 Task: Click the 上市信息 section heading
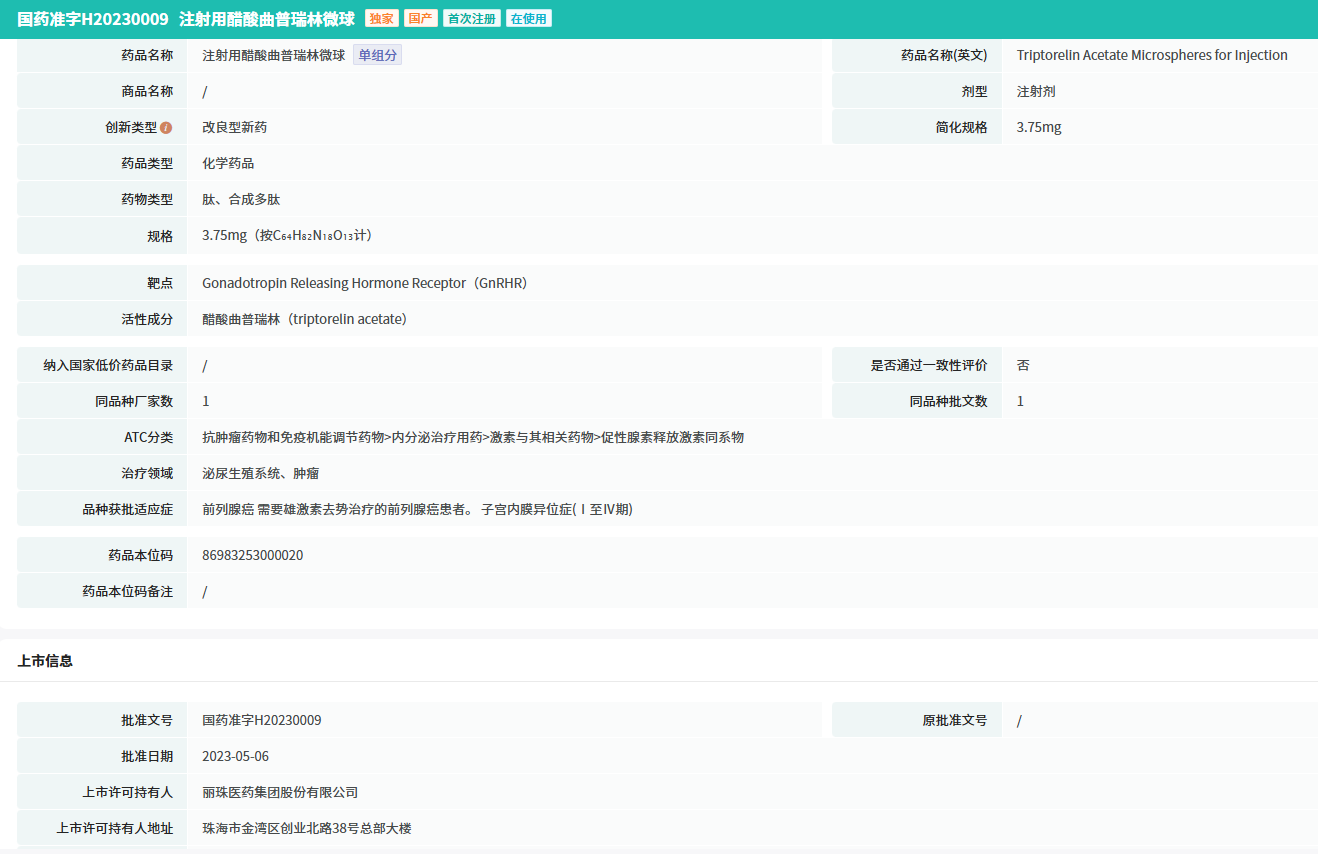(45, 661)
